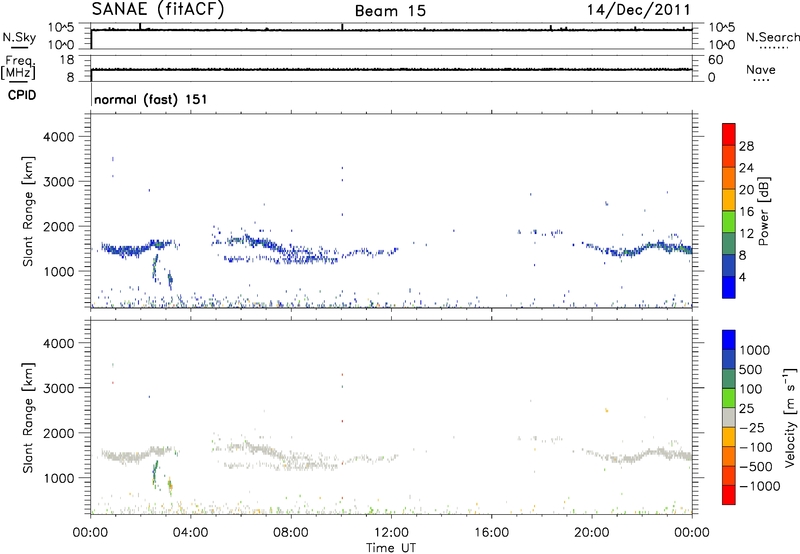The image size is (800, 554).
Task: Click 1000 km tick in velocity panel
Action: [x=58, y=478]
